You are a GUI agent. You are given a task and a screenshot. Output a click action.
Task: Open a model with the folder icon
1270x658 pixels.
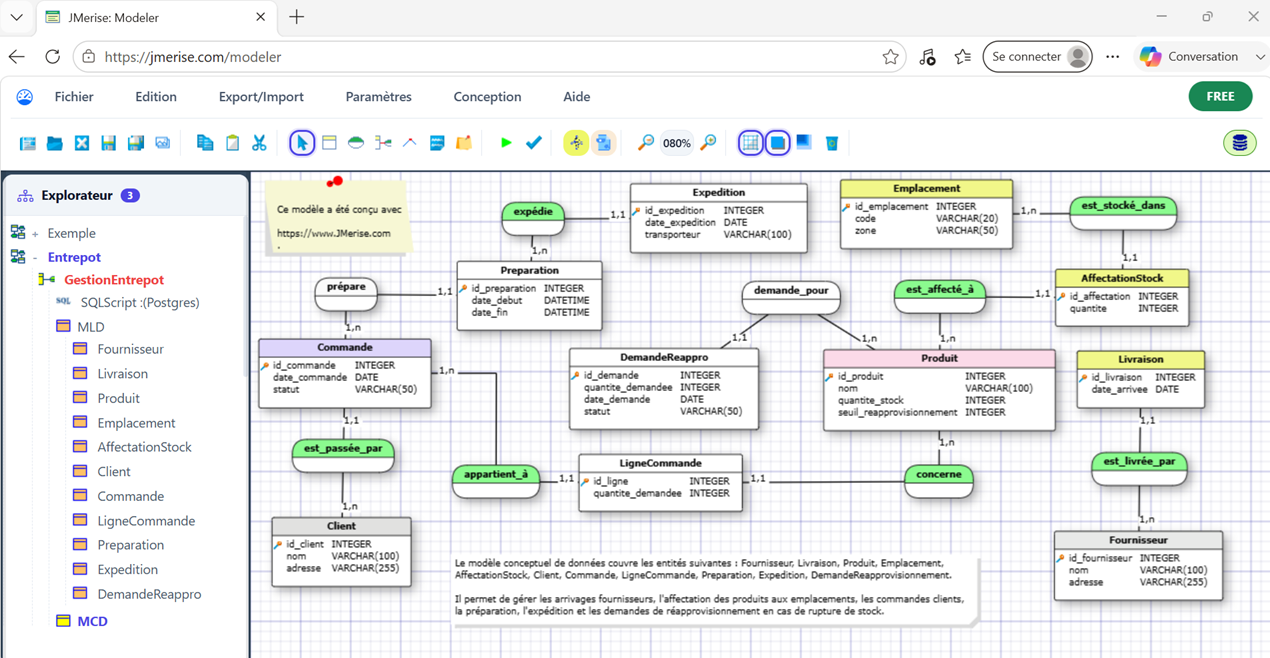click(x=55, y=143)
